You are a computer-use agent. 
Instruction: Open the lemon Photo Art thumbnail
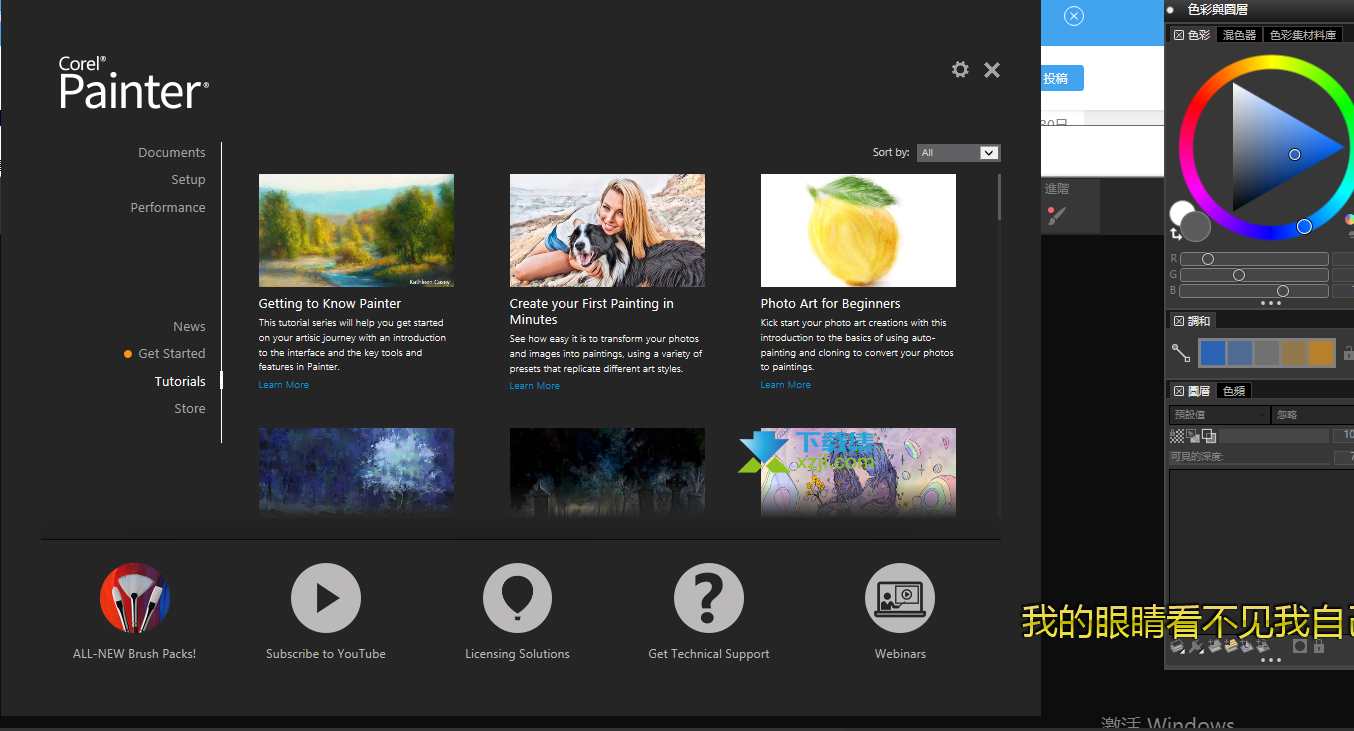[858, 230]
